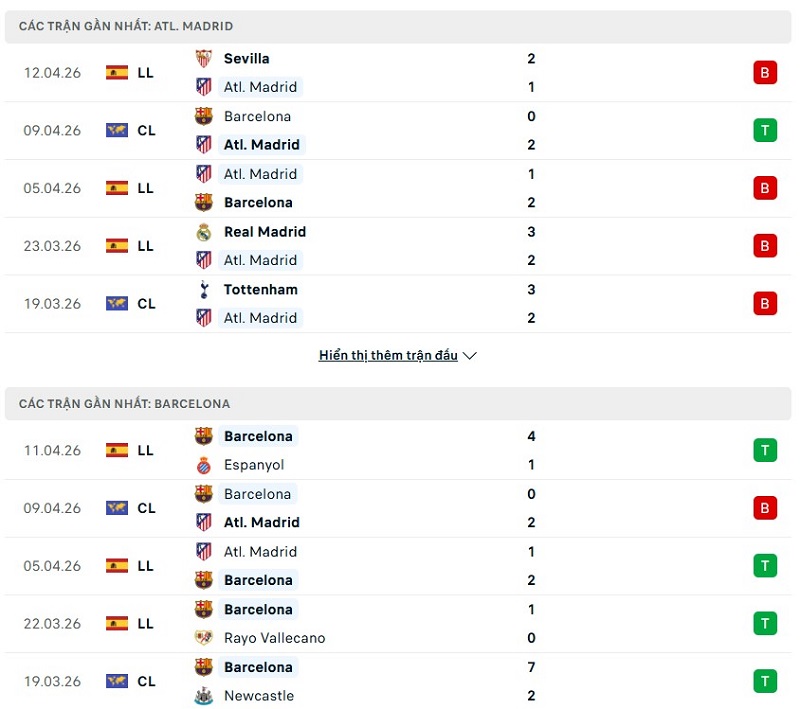Click the ATL. MADRID recent matches header
Viewport: 800px width, 709px height.
click(x=125, y=27)
